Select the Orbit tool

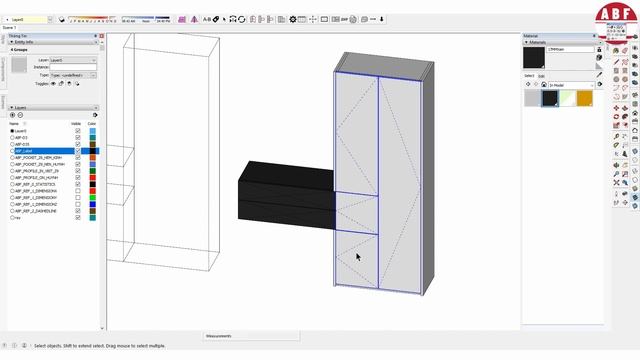pos(616,165)
